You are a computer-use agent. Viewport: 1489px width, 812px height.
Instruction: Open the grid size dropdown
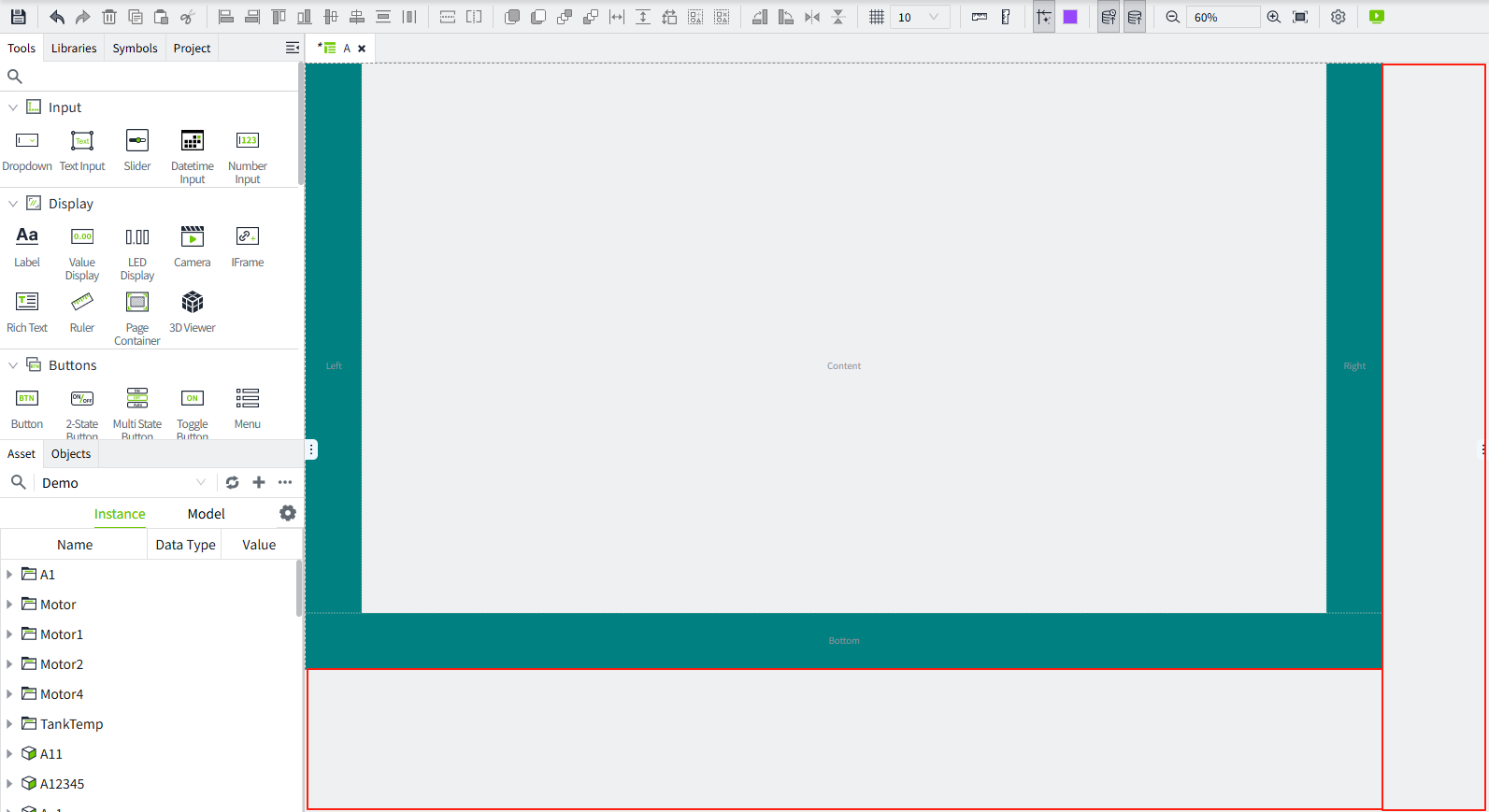[933, 17]
